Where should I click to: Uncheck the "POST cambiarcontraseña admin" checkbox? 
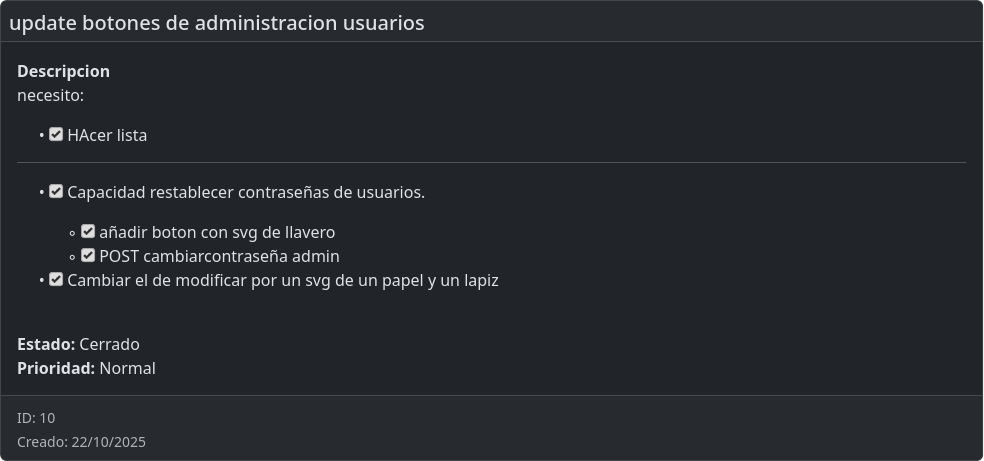88,255
